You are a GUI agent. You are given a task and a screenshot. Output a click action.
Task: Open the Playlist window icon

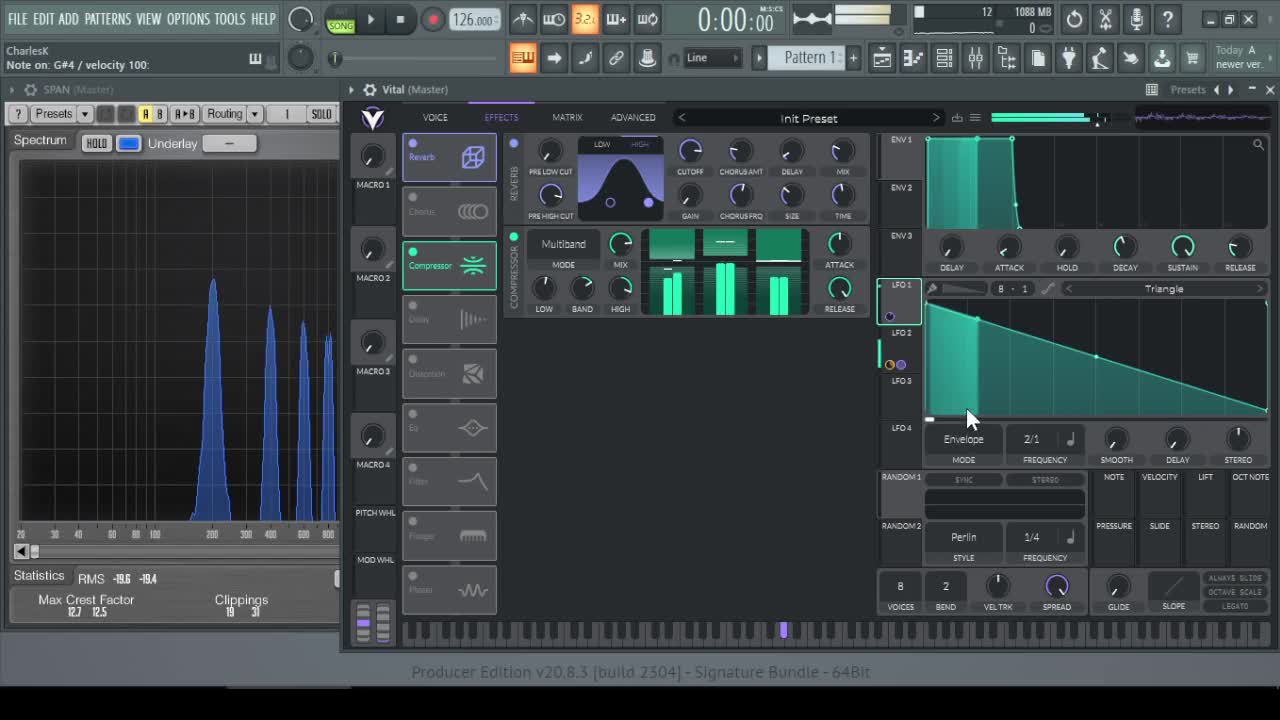(x=882, y=58)
